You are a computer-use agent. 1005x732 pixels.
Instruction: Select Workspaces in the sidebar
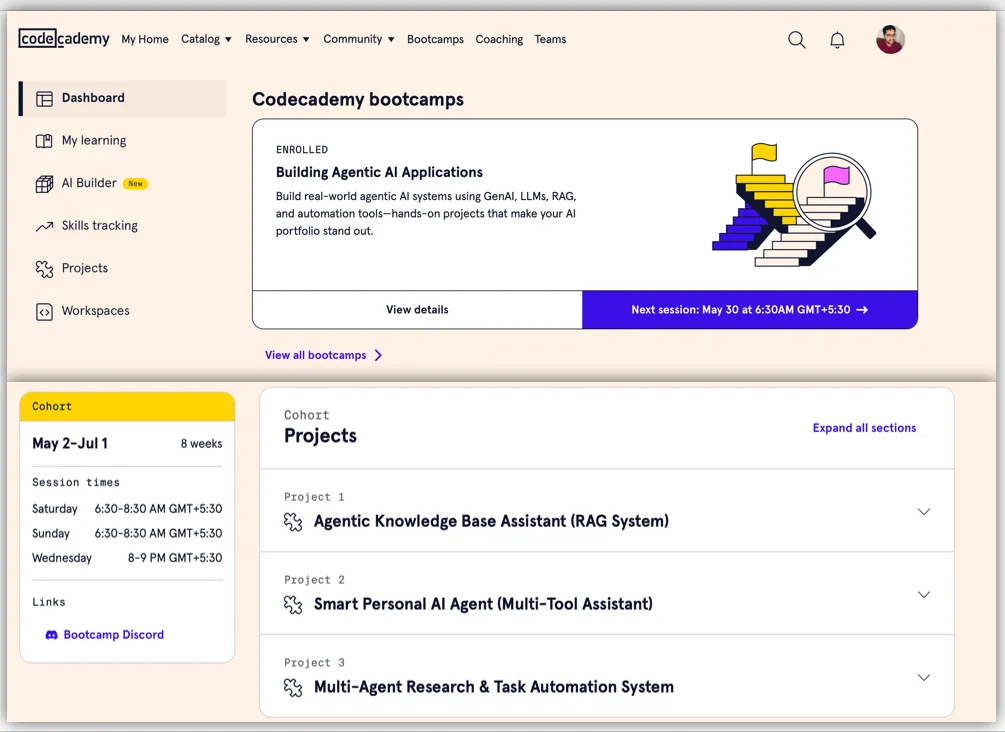(96, 311)
